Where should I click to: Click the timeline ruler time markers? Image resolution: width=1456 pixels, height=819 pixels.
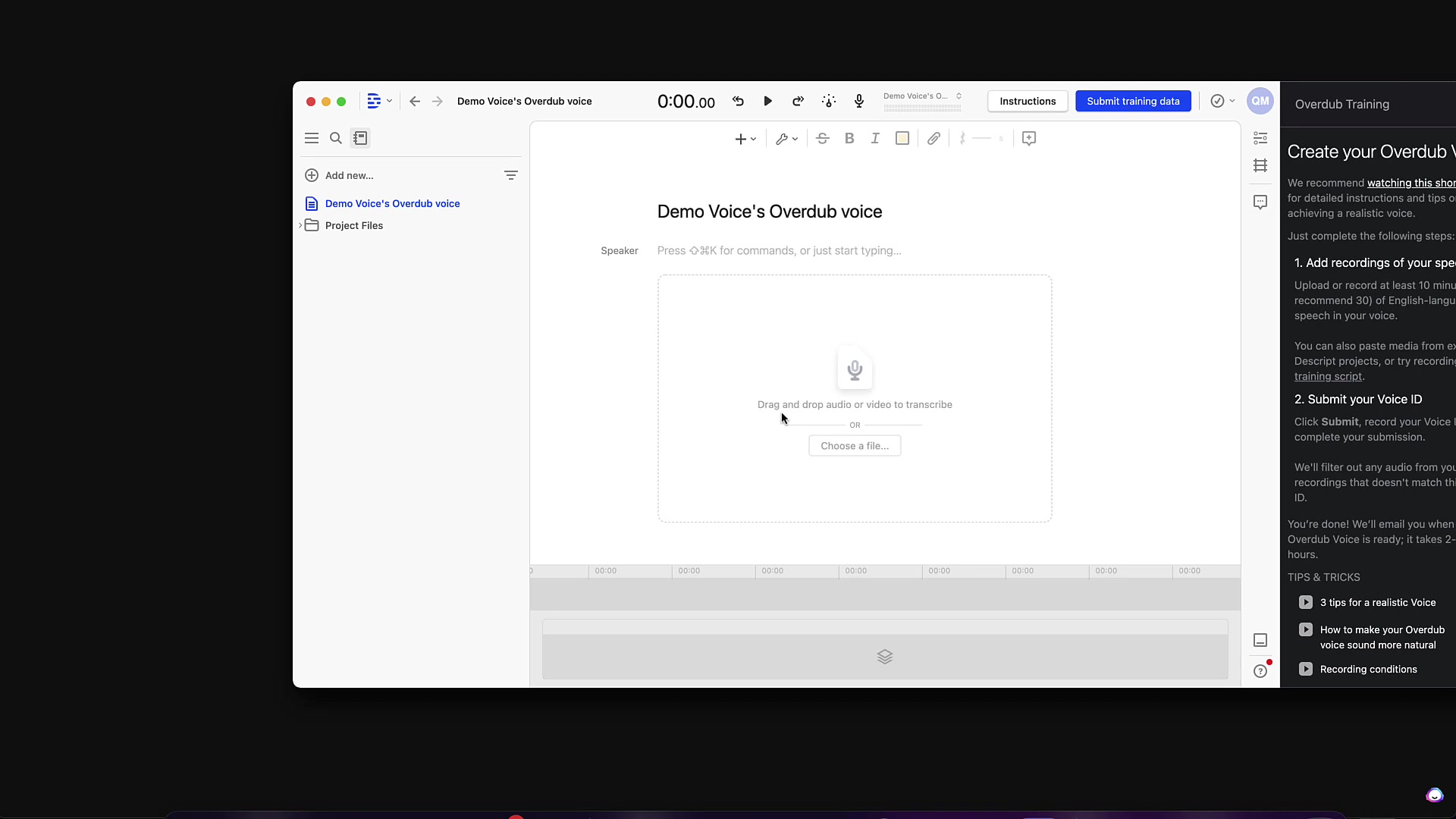(885, 571)
